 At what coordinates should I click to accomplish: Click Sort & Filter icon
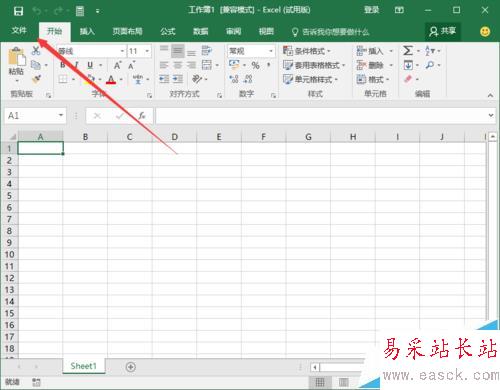pos(430,51)
